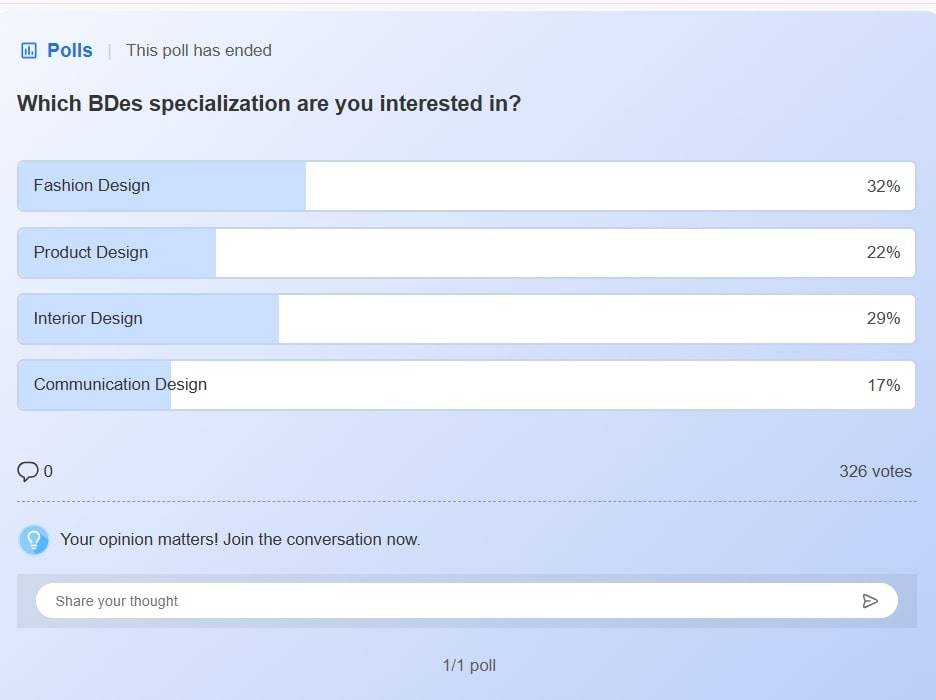This screenshot has width=936, height=700.
Task: Focus the 'Share your thought' input field
Action: (440, 601)
